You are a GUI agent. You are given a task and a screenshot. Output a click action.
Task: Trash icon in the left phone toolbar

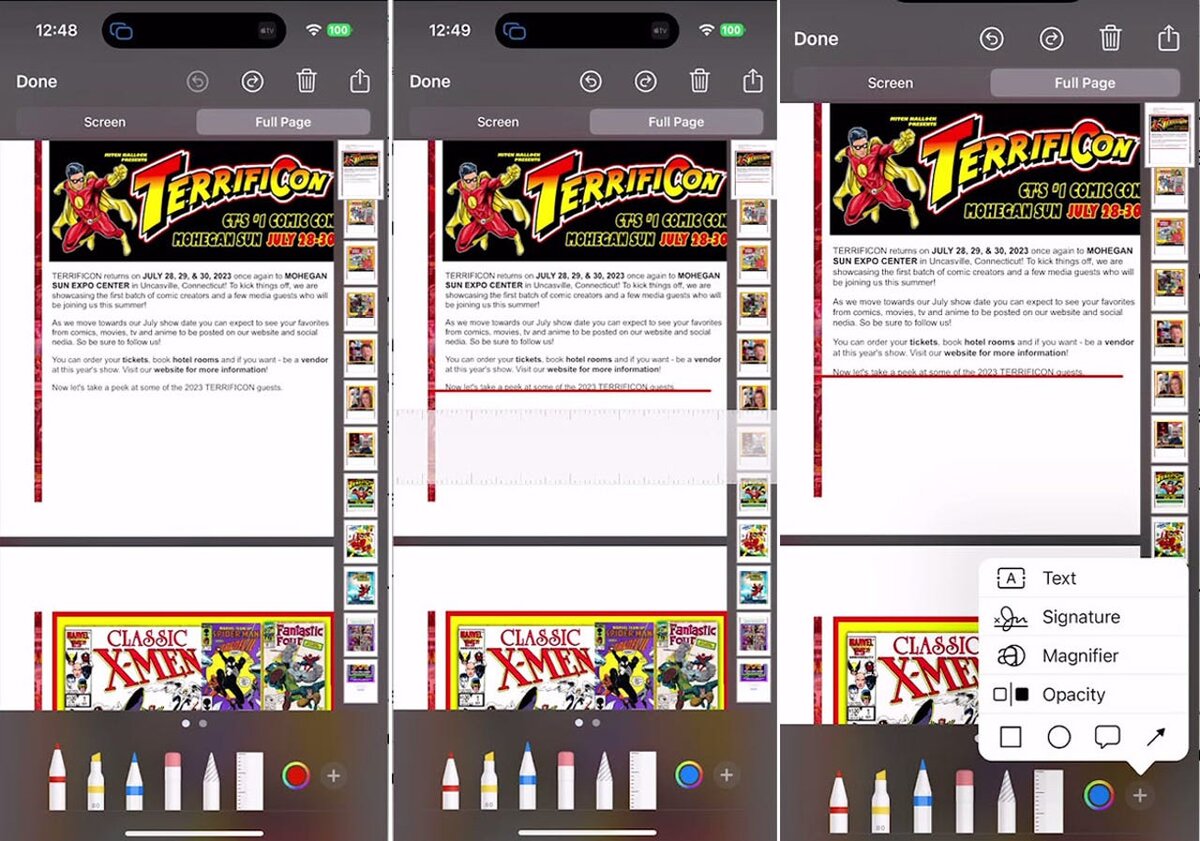pyautogui.click(x=307, y=81)
